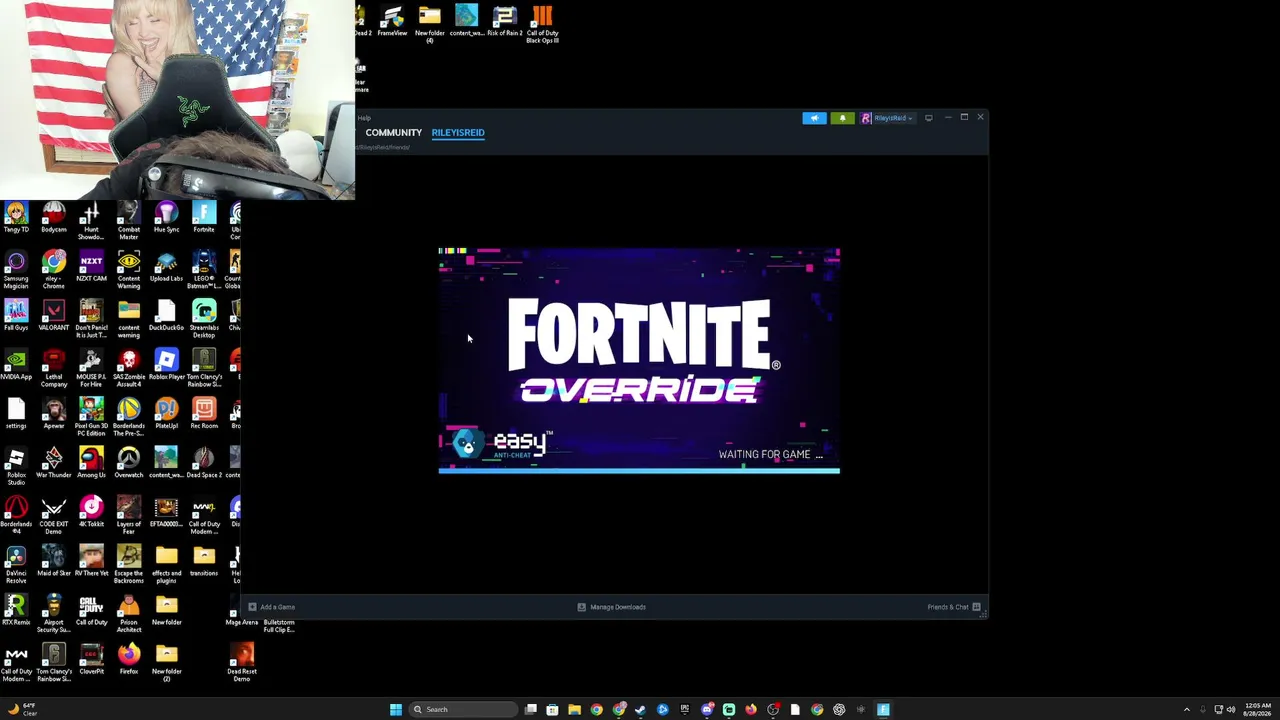Switch Steam to Big Picture mode icon
The height and width of the screenshot is (720, 1280).
tap(928, 118)
